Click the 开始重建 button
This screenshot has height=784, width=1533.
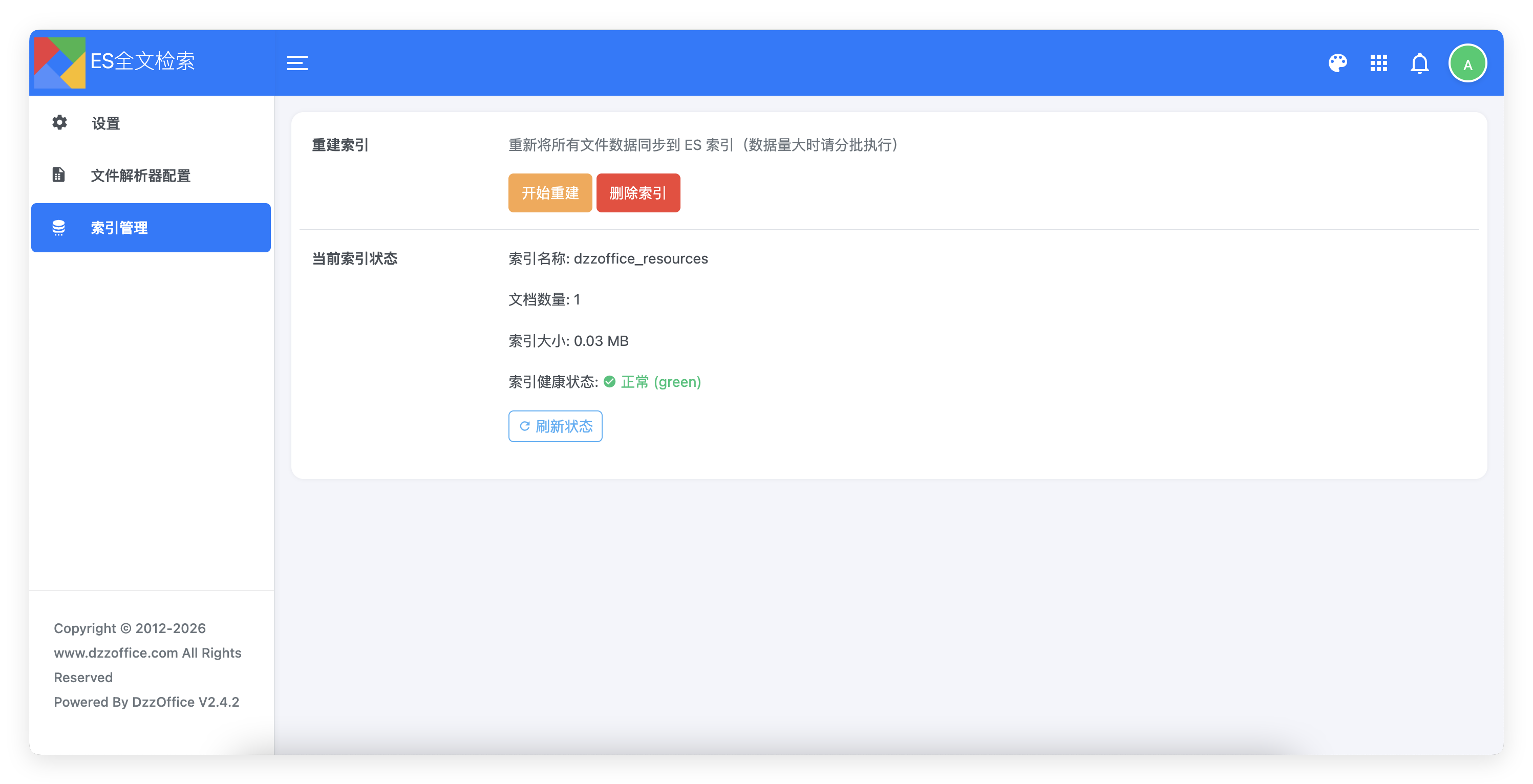coord(550,193)
